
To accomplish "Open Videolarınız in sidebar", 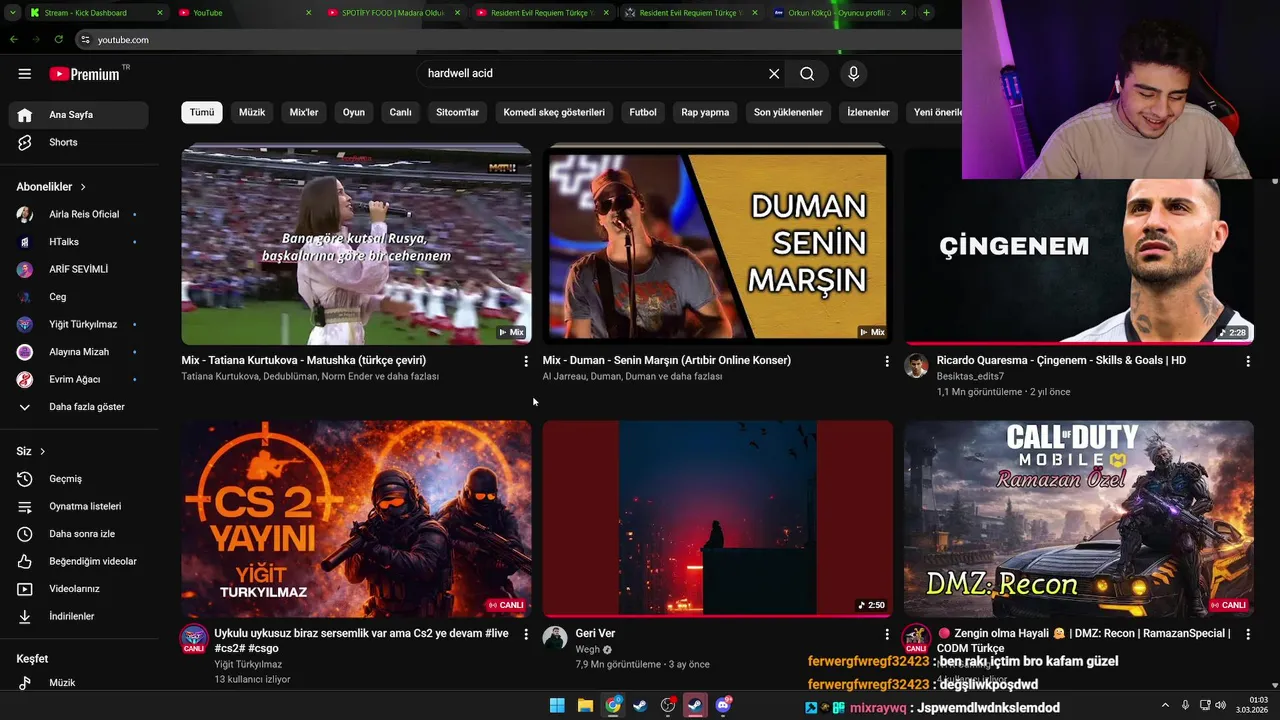I will 78,588.
